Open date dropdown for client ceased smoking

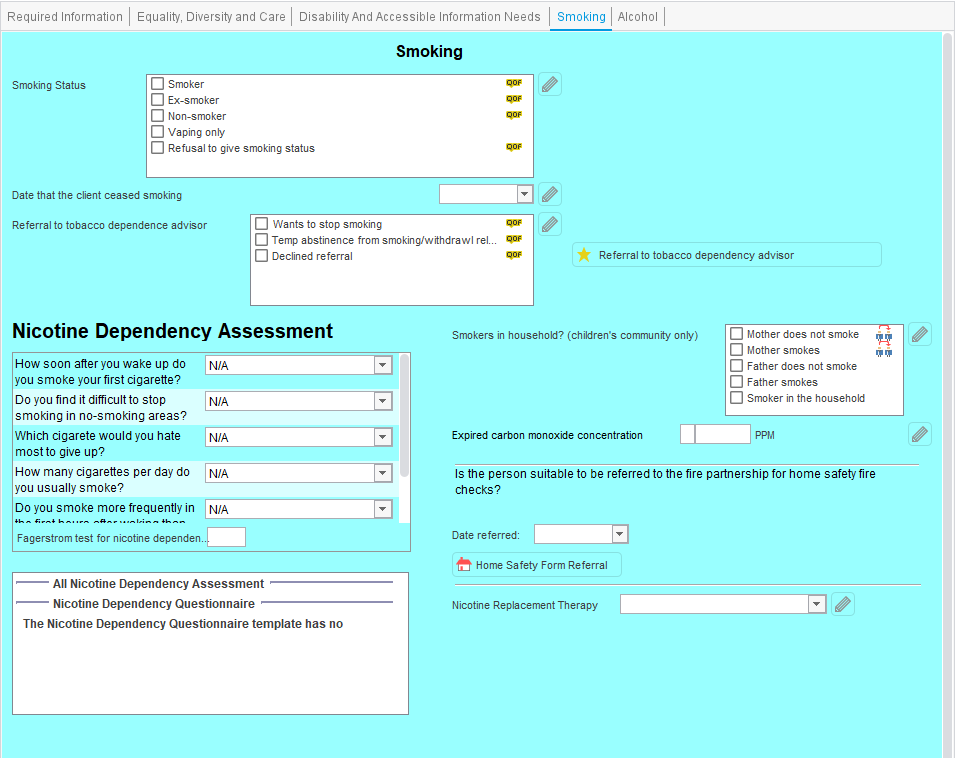pyautogui.click(x=524, y=194)
